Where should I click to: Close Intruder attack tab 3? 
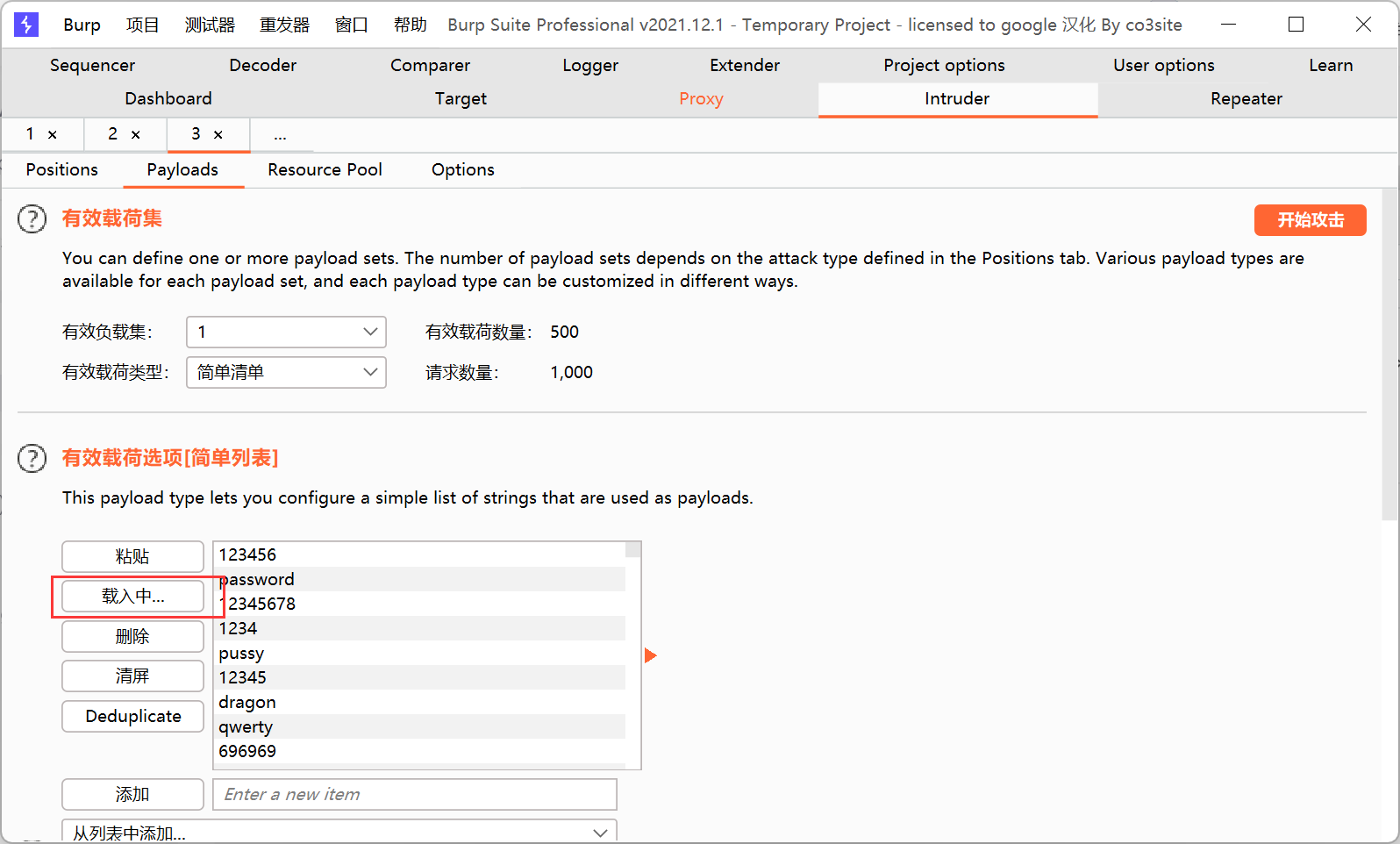[x=218, y=134]
